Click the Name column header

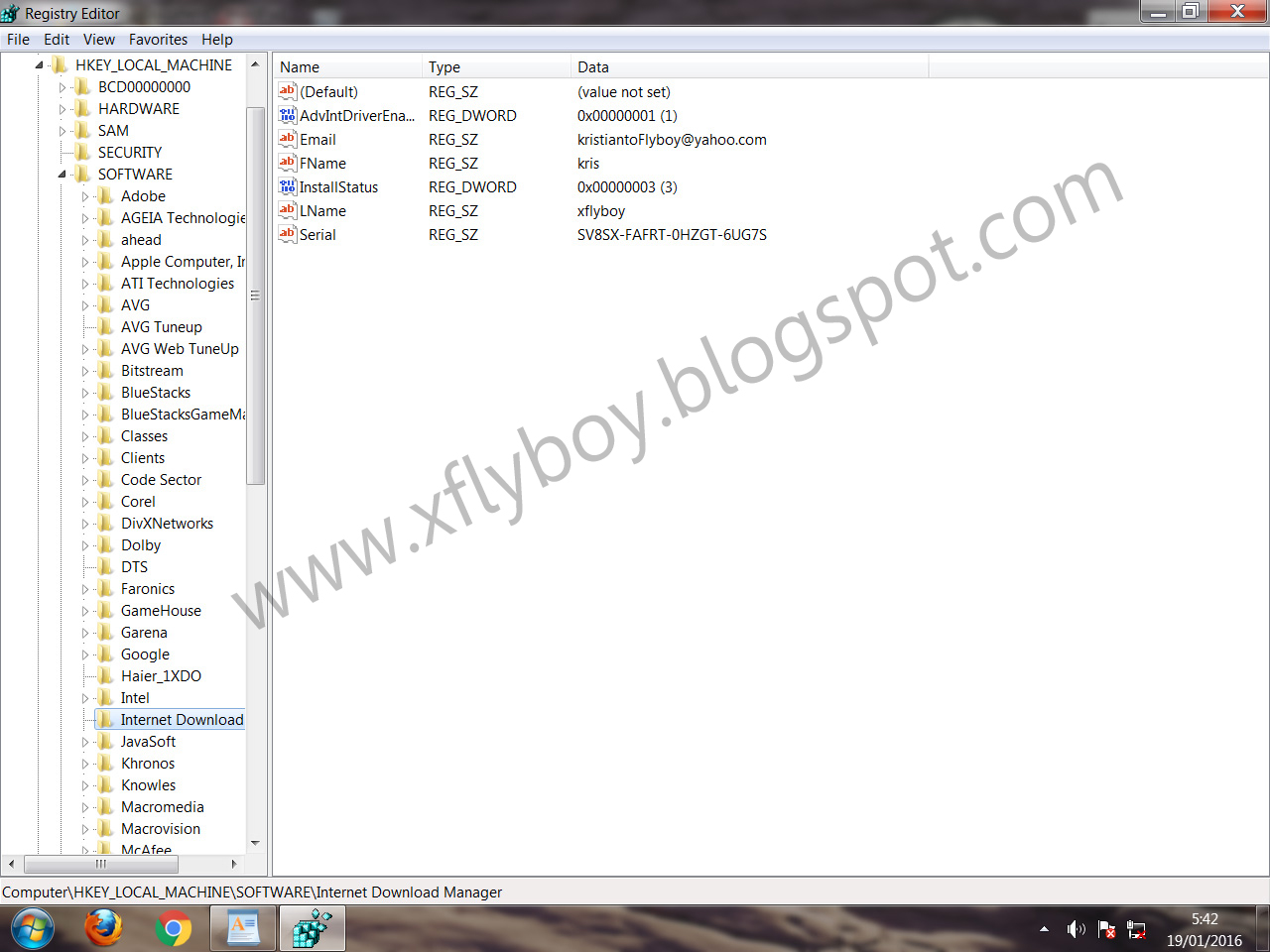coord(298,66)
